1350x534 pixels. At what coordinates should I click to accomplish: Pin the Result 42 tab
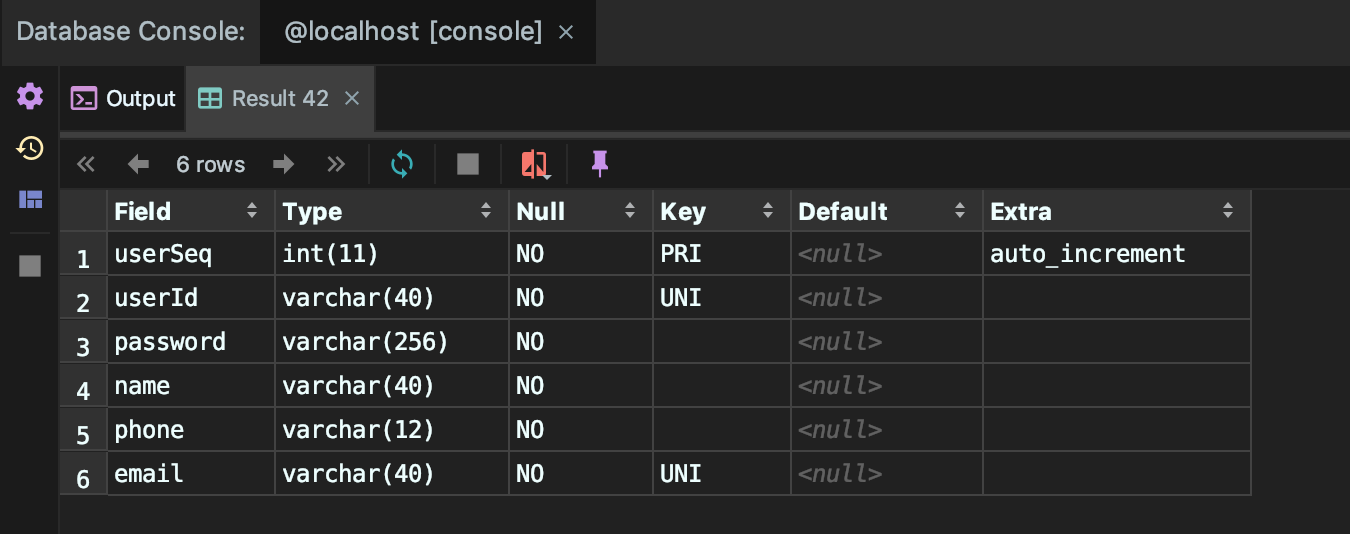pos(600,163)
